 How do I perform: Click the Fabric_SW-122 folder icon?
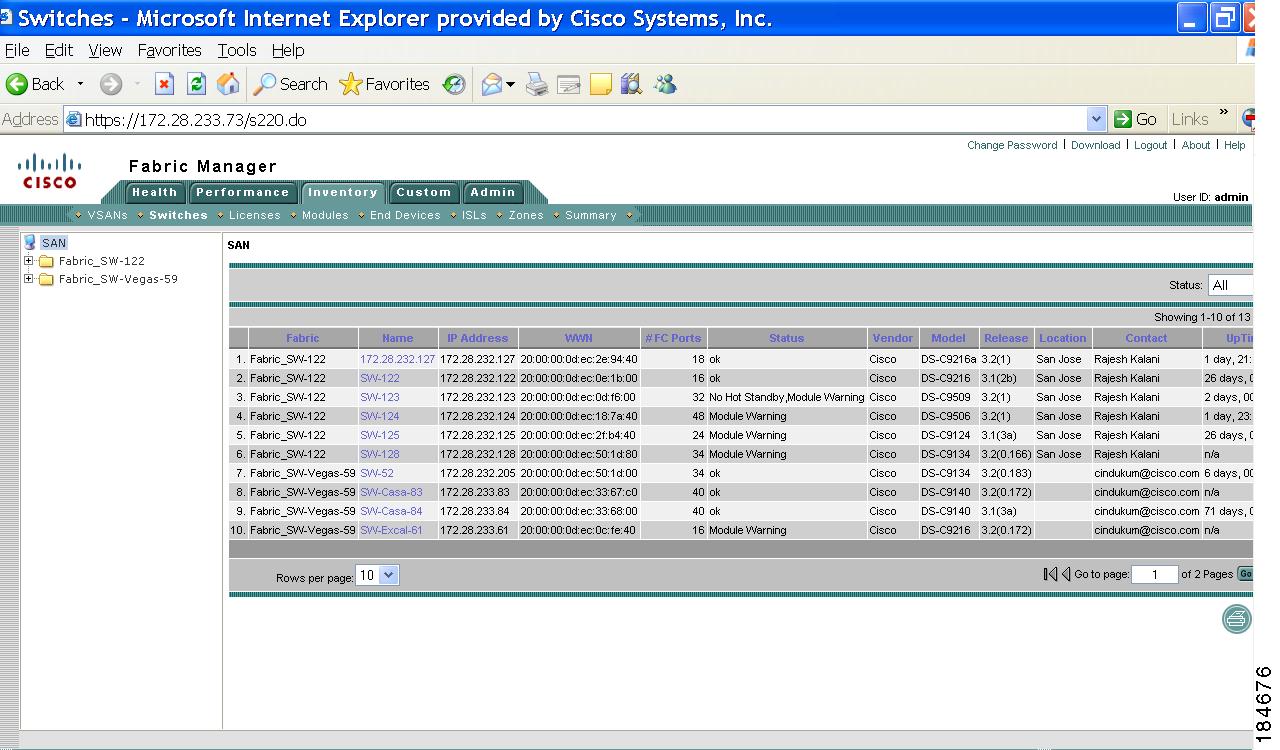[x=46, y=261]
